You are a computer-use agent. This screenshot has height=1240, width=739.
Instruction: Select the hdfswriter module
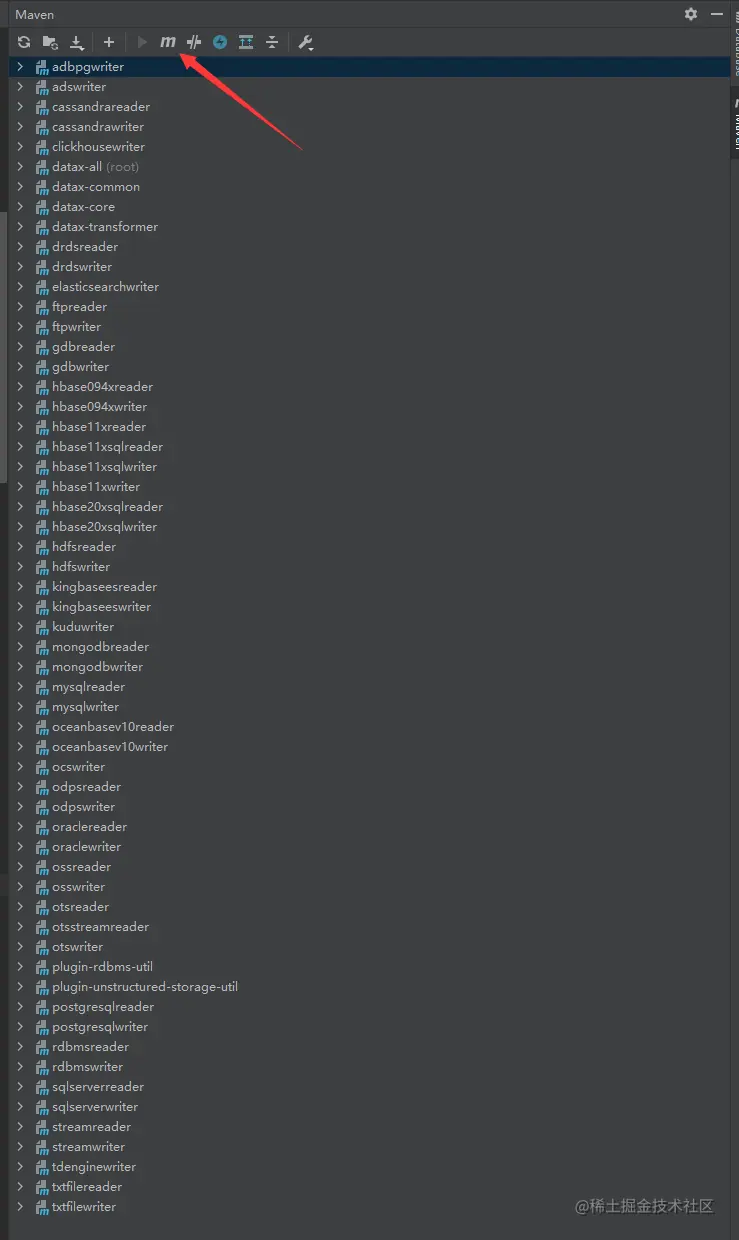tap(81, 567)
